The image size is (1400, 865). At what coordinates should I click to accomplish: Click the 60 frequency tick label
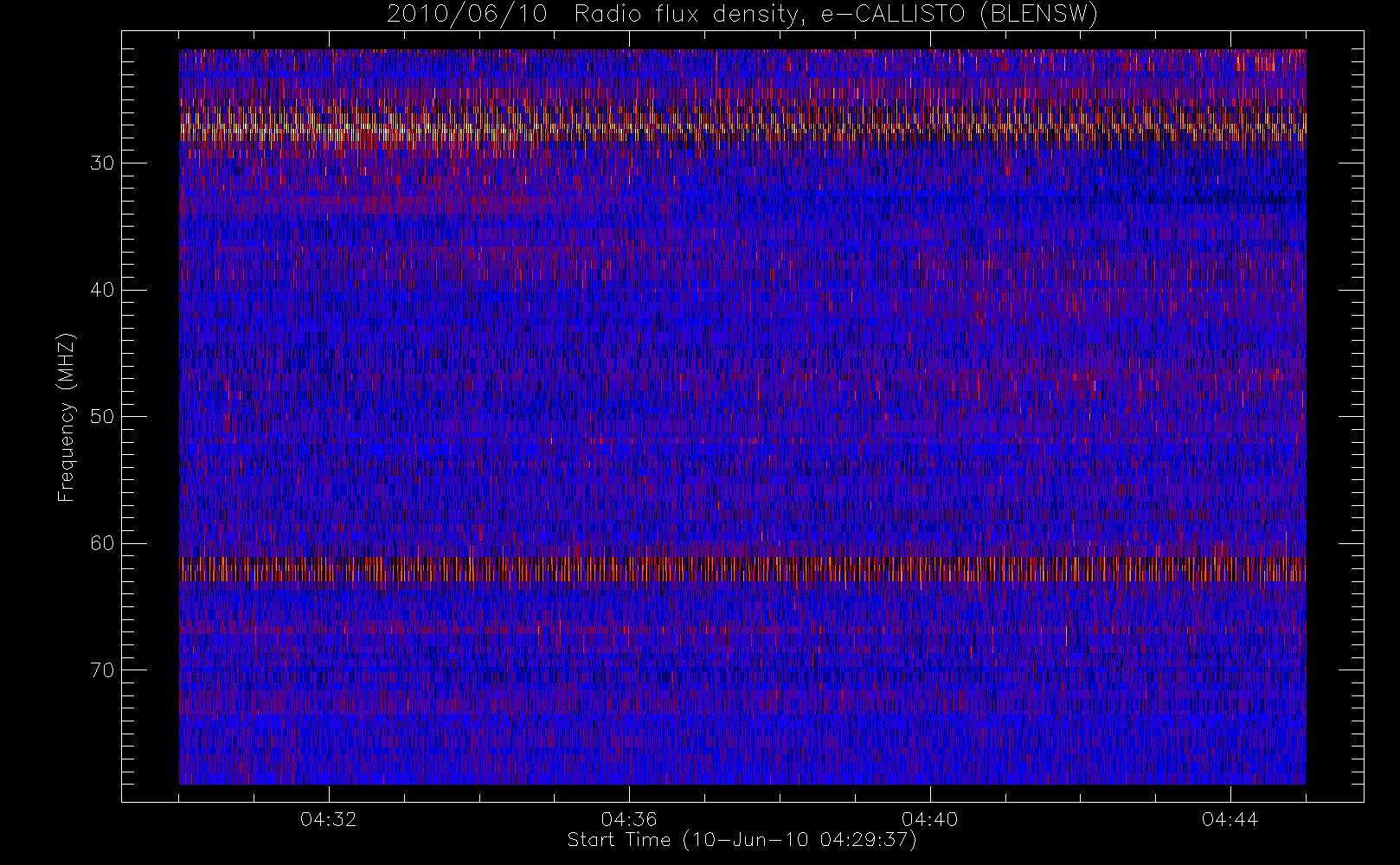(x=102, y=543)
